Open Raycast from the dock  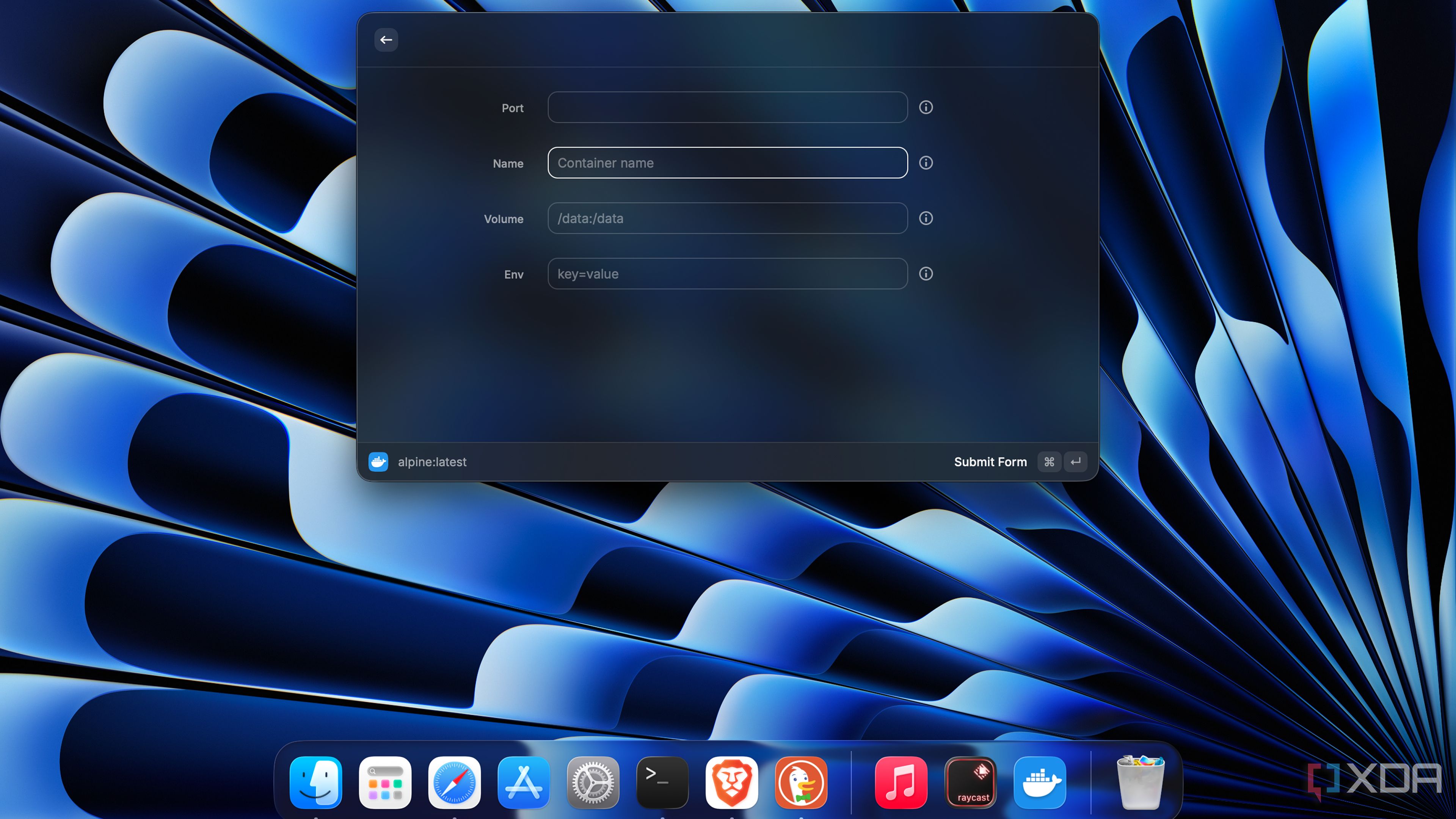coord(971,783)
